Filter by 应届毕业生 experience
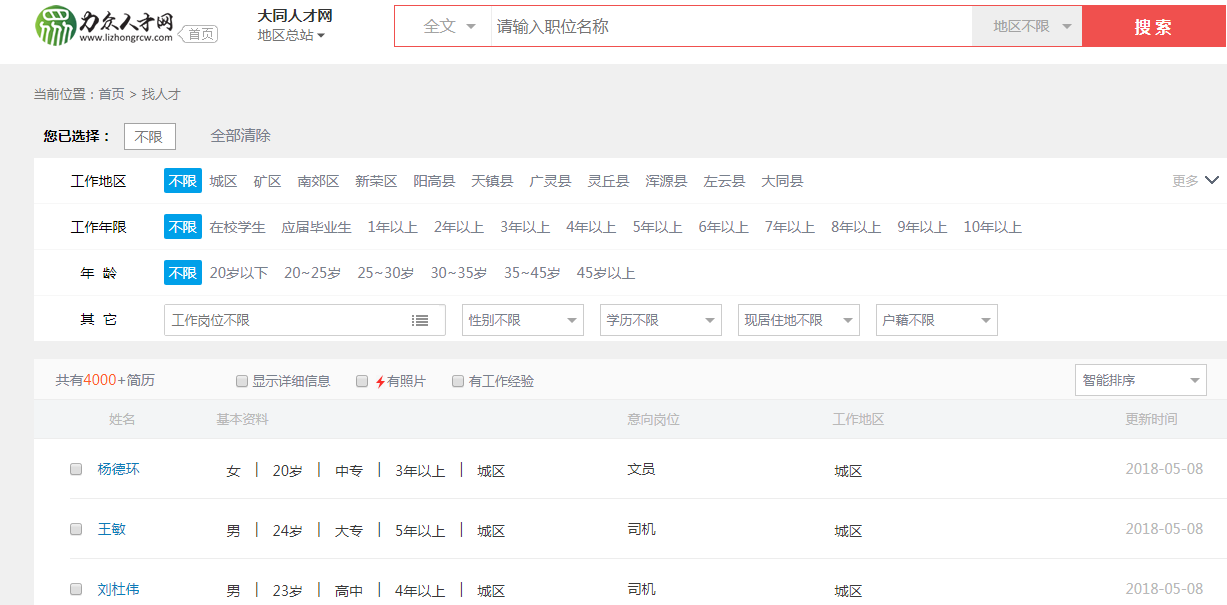1227x605 pixels. tap(316, 227)
